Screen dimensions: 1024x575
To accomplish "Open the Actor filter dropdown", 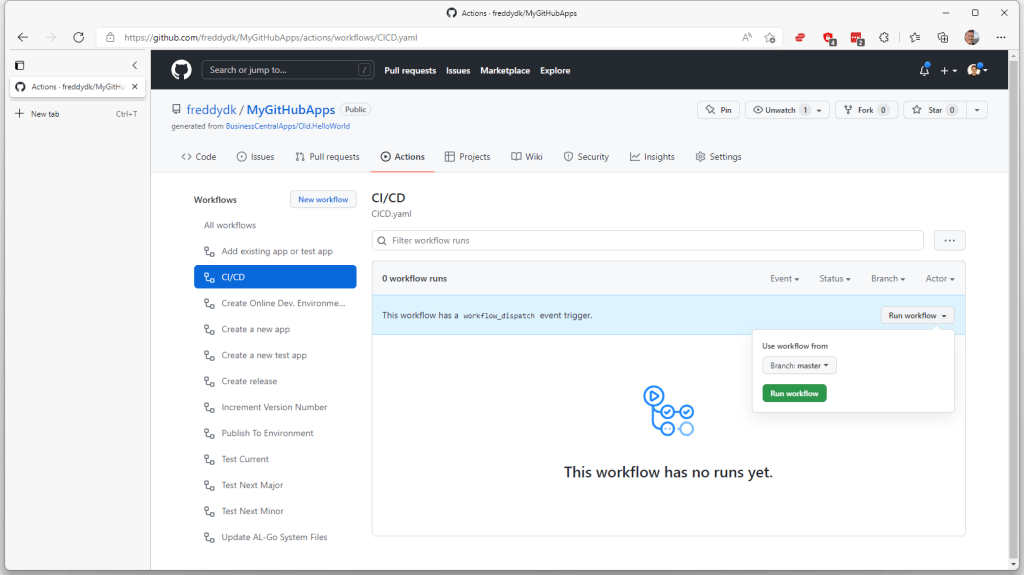I will click(x=939, y=279).
